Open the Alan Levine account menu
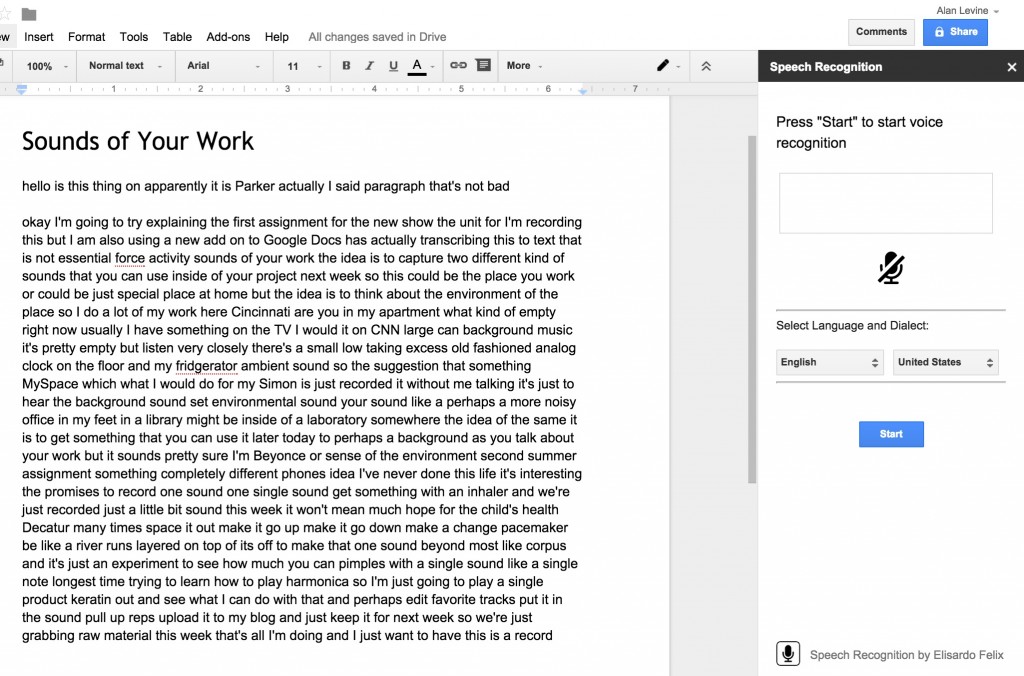 [967, 10]
